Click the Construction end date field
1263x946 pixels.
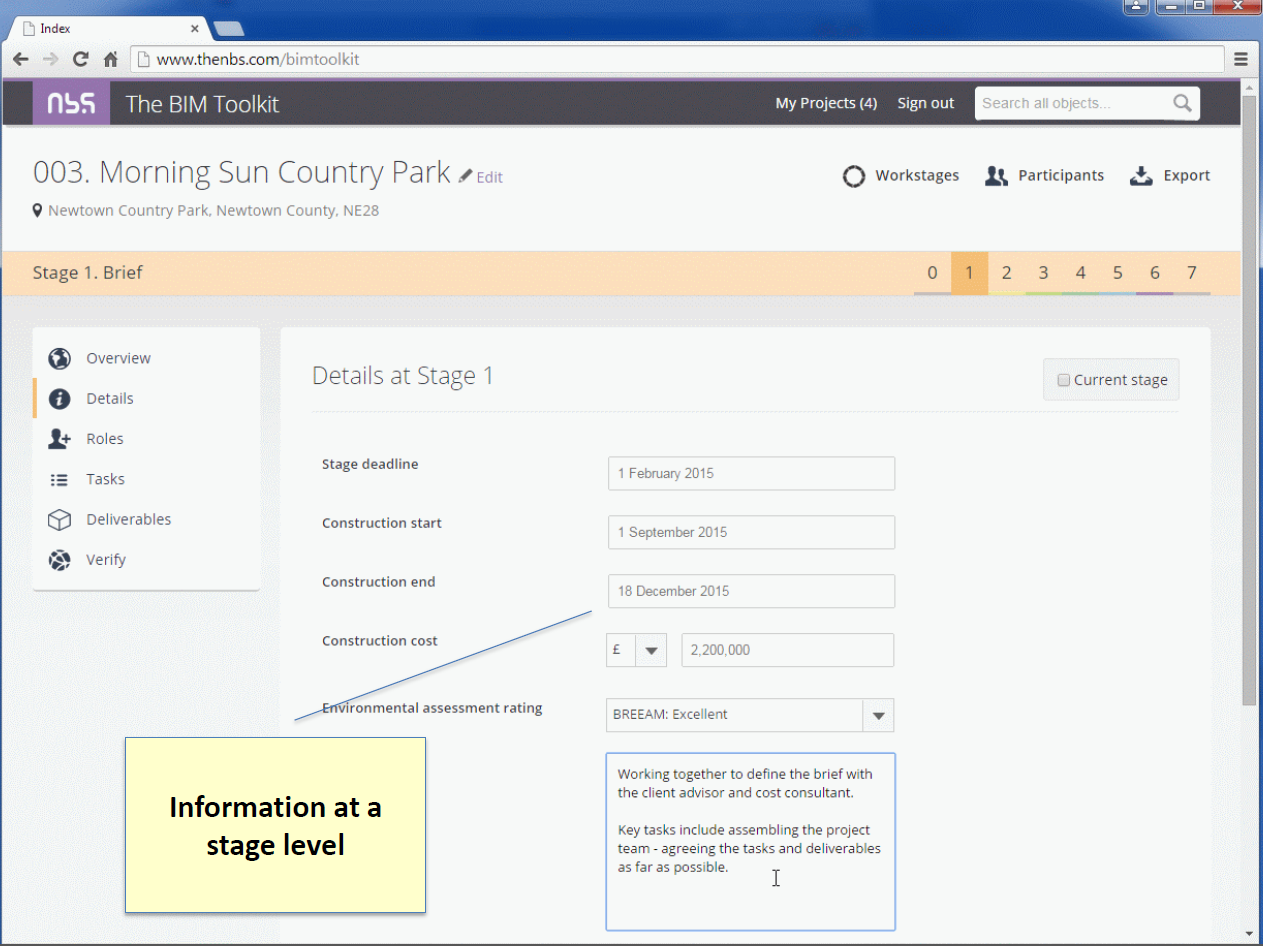pyautogui.click(x=751, y=591)
